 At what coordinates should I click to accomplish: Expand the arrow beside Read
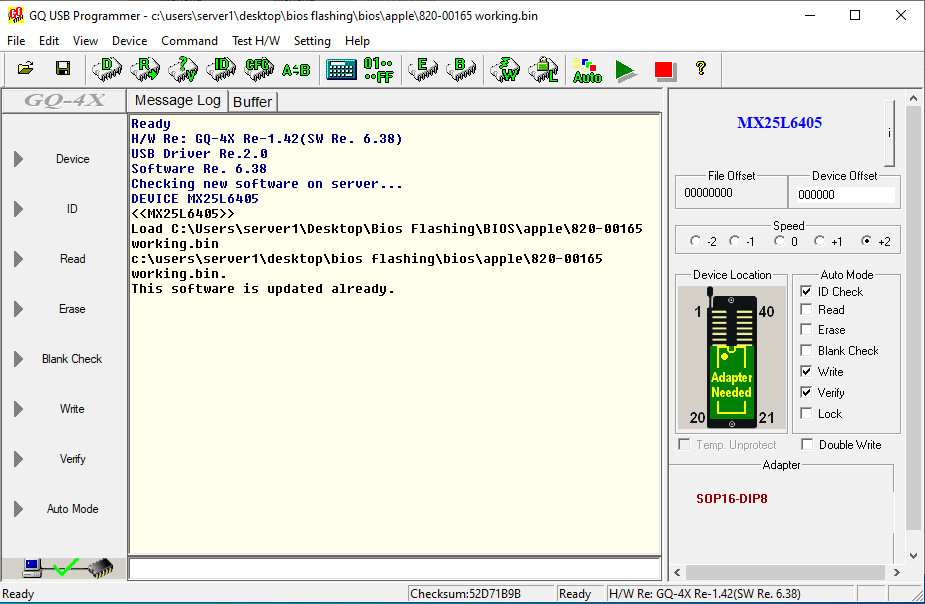(x=18, y=259)
